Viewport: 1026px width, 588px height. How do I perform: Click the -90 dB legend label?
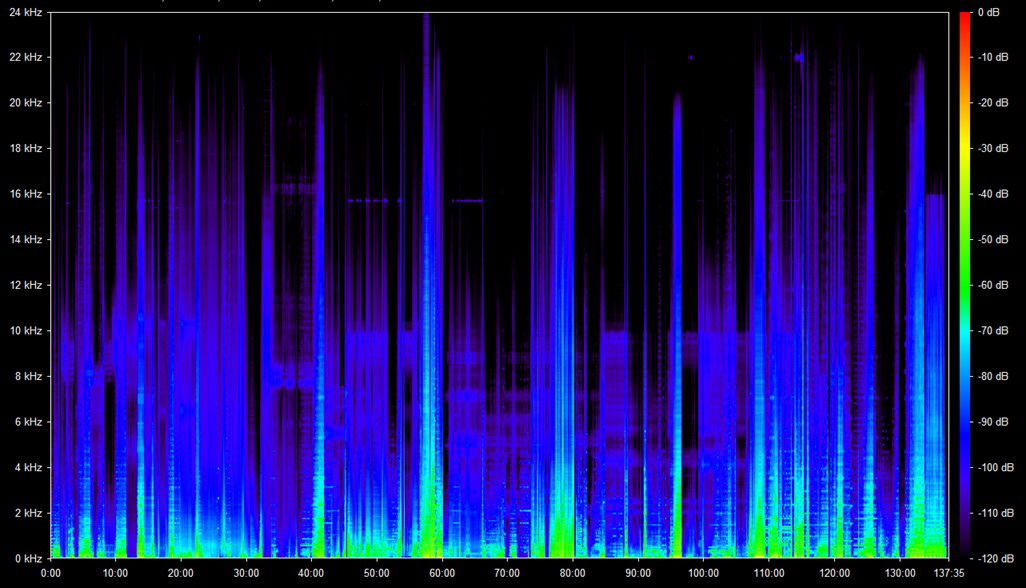(993, 422)
